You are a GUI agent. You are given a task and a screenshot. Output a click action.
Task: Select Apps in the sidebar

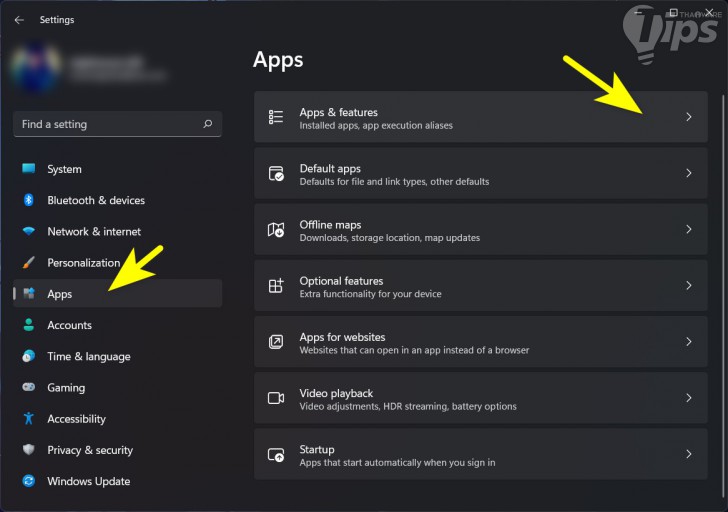[x=117, y=293]
